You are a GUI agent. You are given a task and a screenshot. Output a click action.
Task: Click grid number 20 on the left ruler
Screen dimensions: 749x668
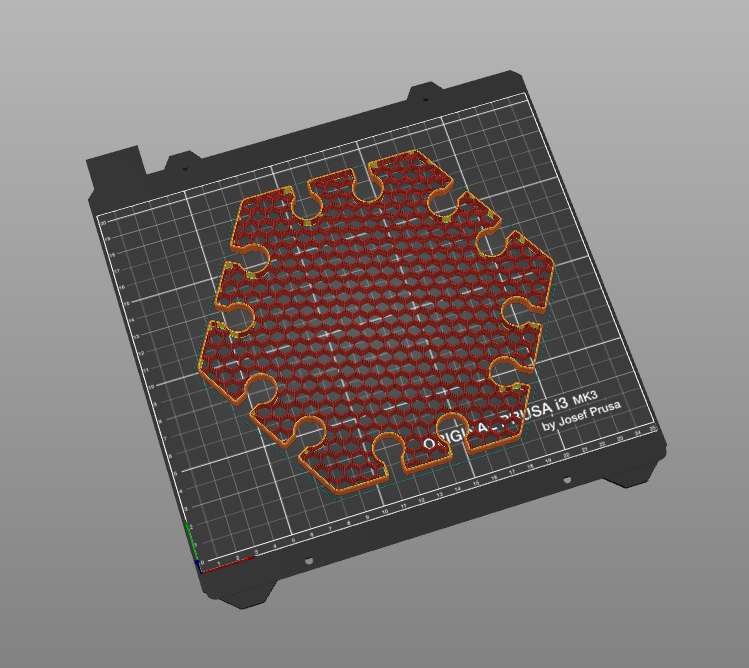[103, 223]
